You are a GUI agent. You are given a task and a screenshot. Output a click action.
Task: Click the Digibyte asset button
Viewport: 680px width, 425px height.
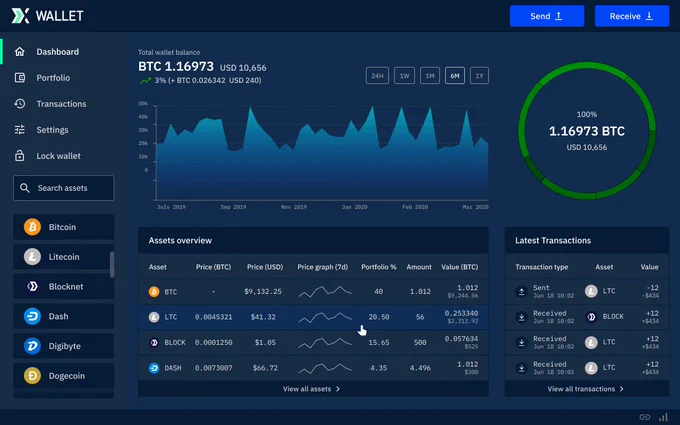[x=64, y=346]
